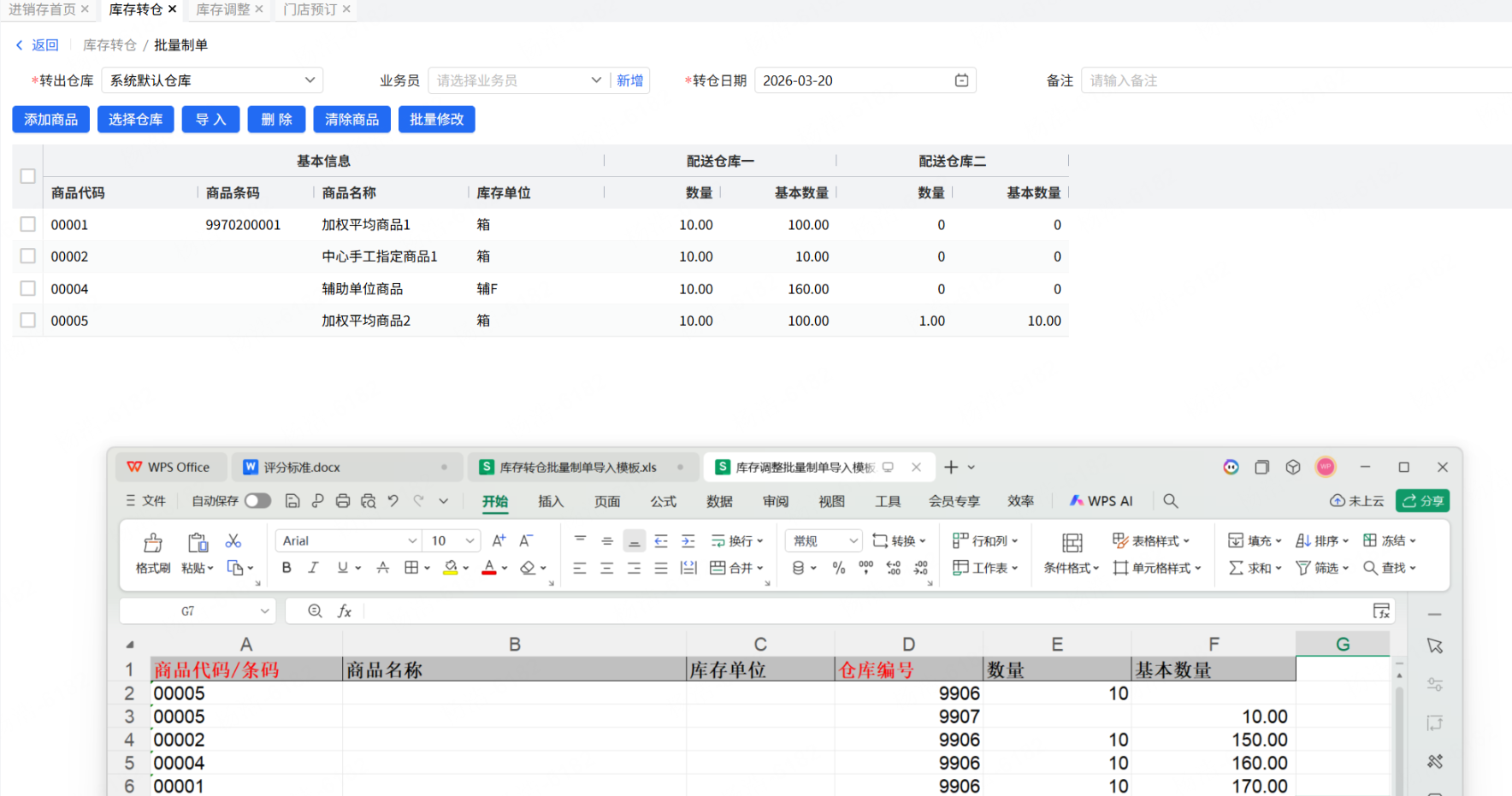Switch to the 插入 ribbon tab
The image size is (1512, 796).
[551, 501]
